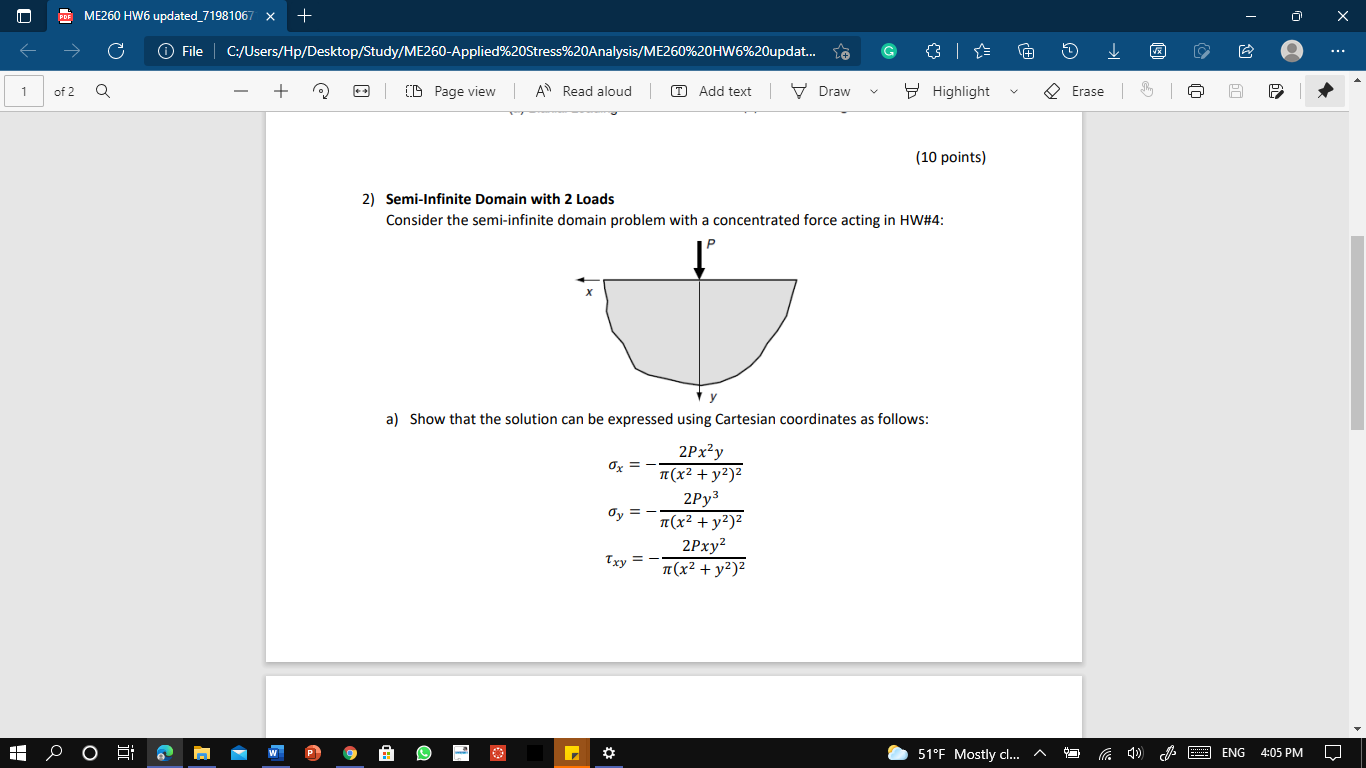Open the Settings and more menu

point(1339,50)
